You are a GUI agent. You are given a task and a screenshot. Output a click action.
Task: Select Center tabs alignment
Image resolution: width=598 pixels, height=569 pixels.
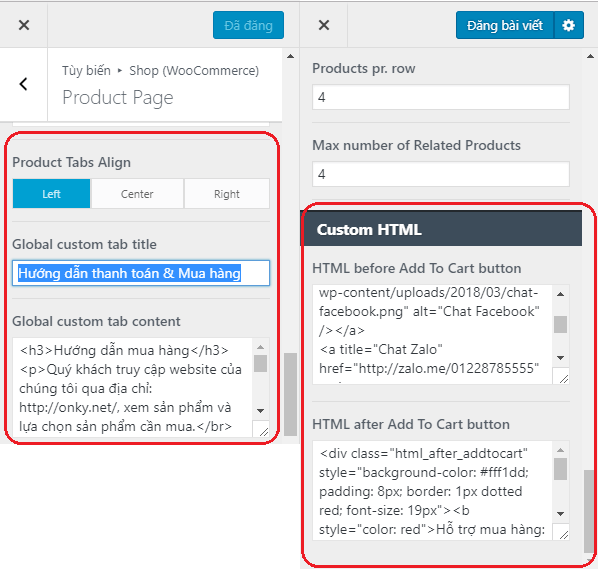click(x=137, y=194)
